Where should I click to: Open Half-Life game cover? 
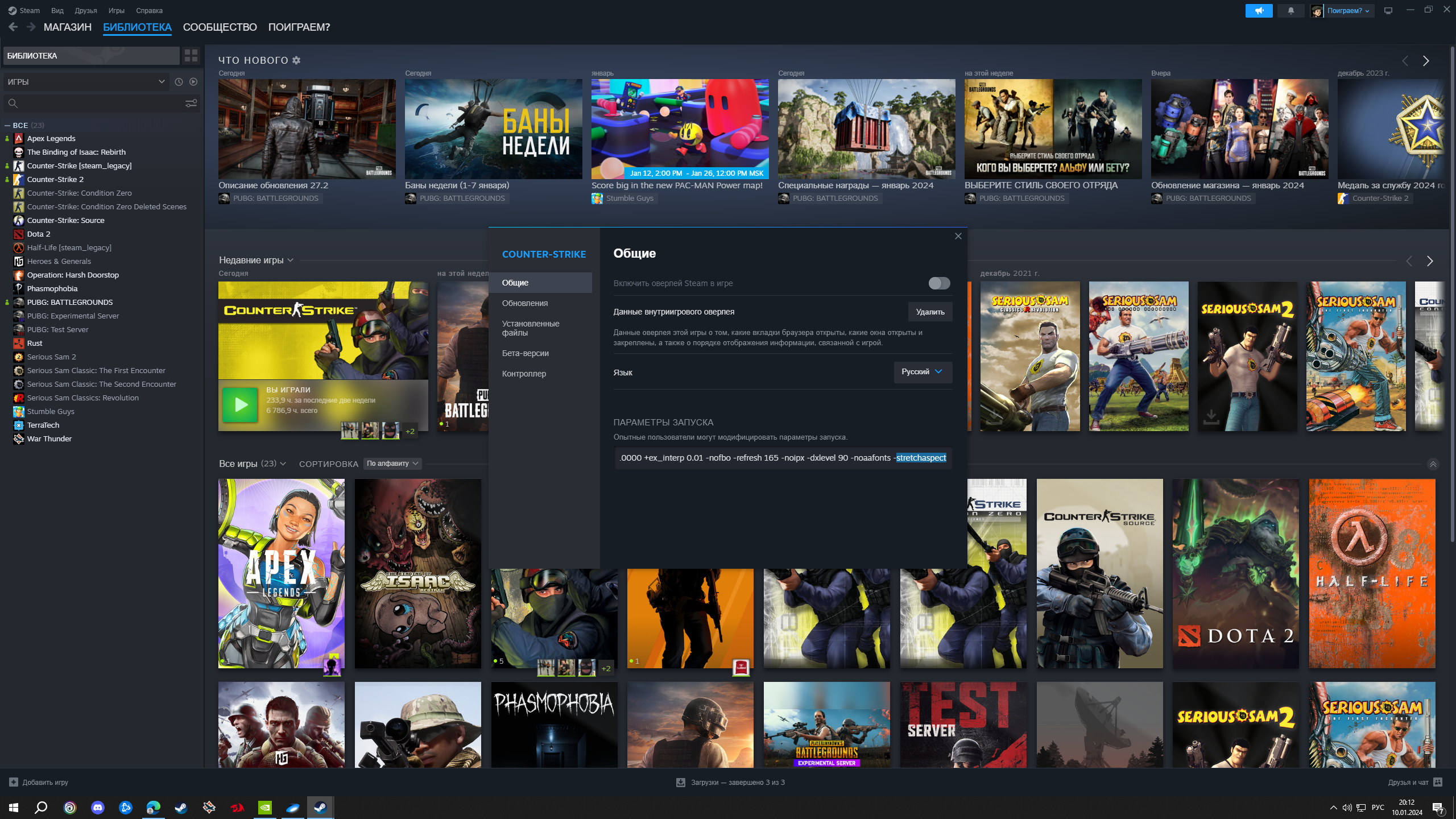[1372, 573]
